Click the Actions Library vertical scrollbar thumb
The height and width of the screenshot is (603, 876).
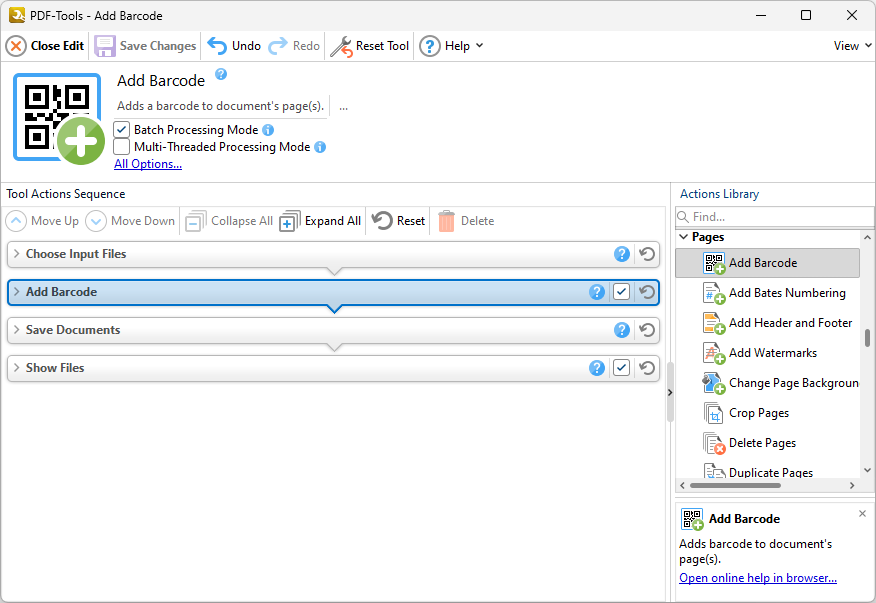pyautogui.click(x=867, y=338)
